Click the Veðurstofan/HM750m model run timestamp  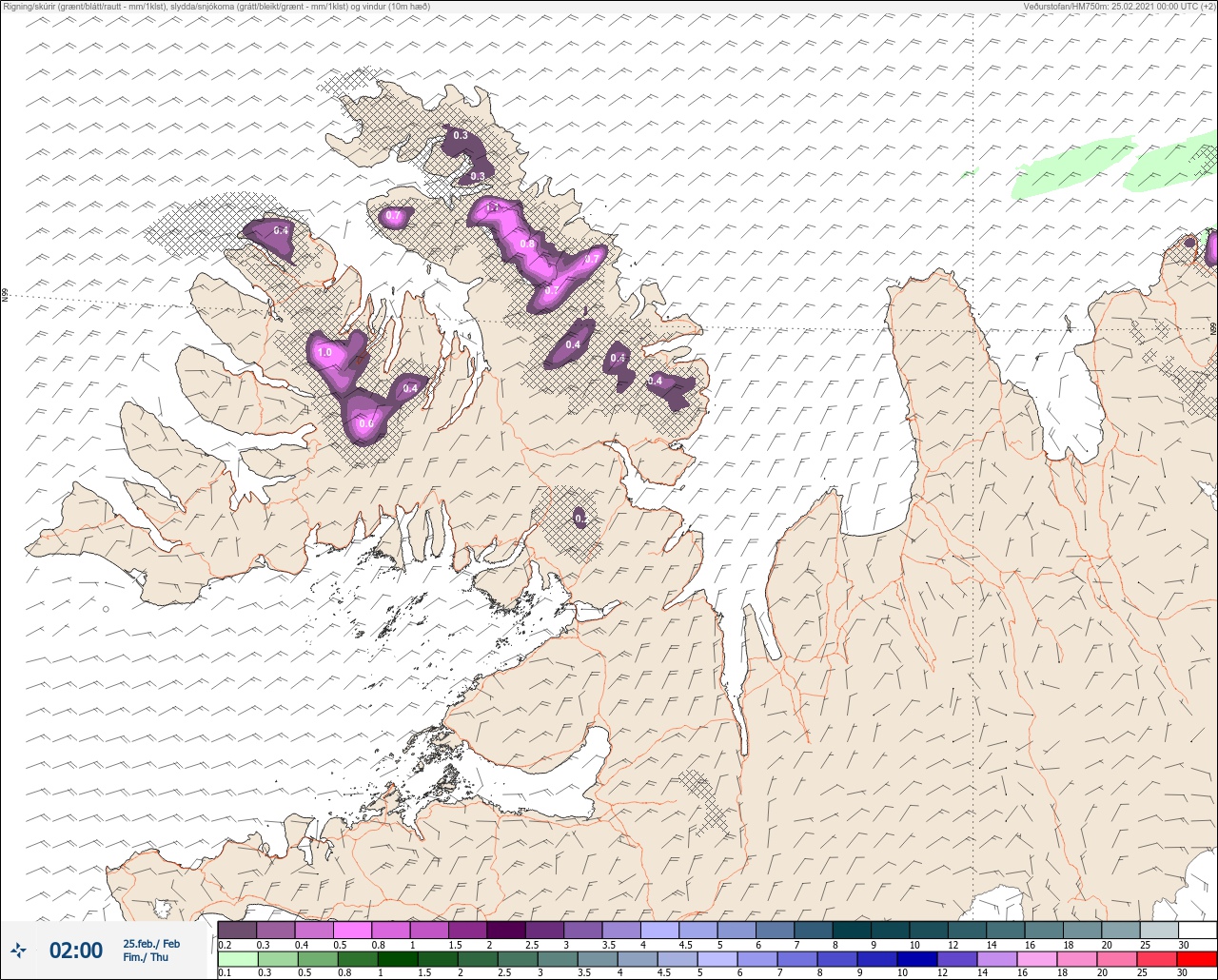click(1120, 7)
